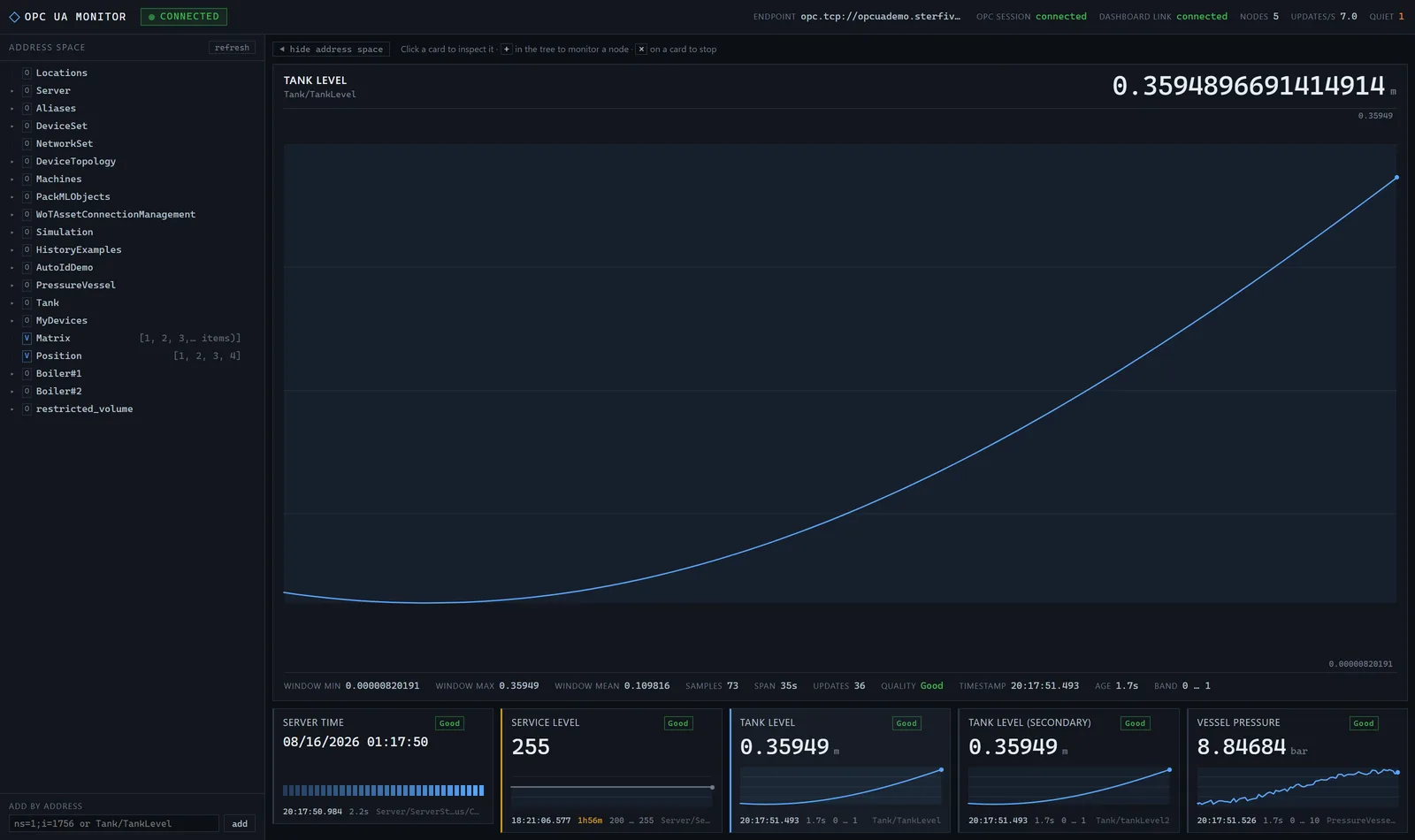1415x840 pixels.
Task: Expand the Boiler#2 node arrow
Action: (x=11, y=392)
